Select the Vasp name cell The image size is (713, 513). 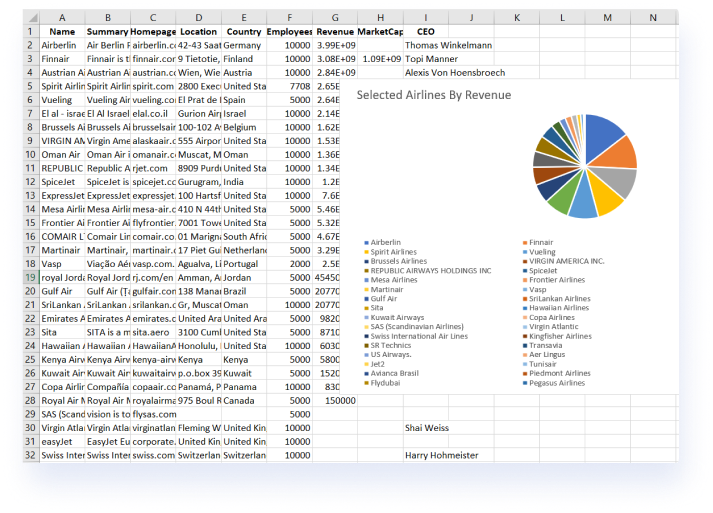click(62, 264)
